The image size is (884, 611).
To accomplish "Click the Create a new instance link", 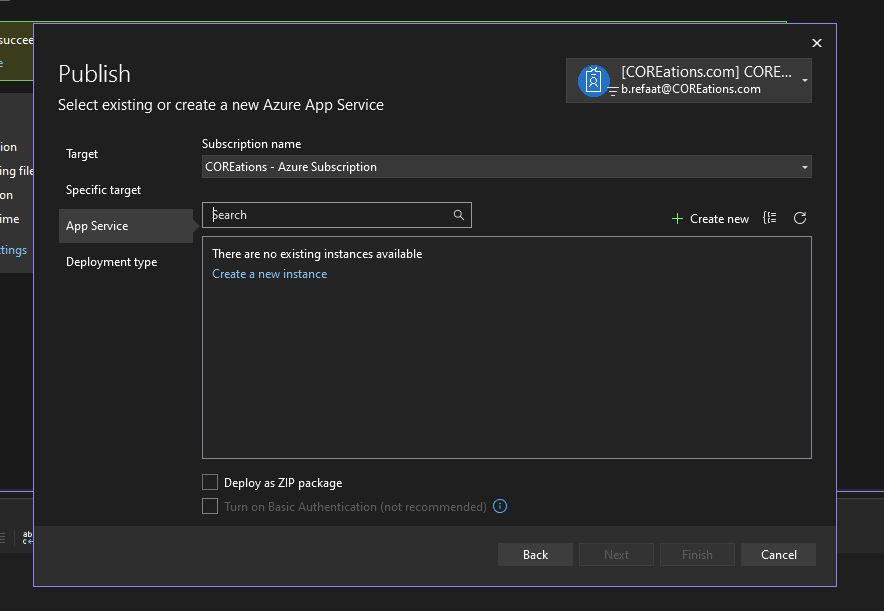I will coord(269,274).
